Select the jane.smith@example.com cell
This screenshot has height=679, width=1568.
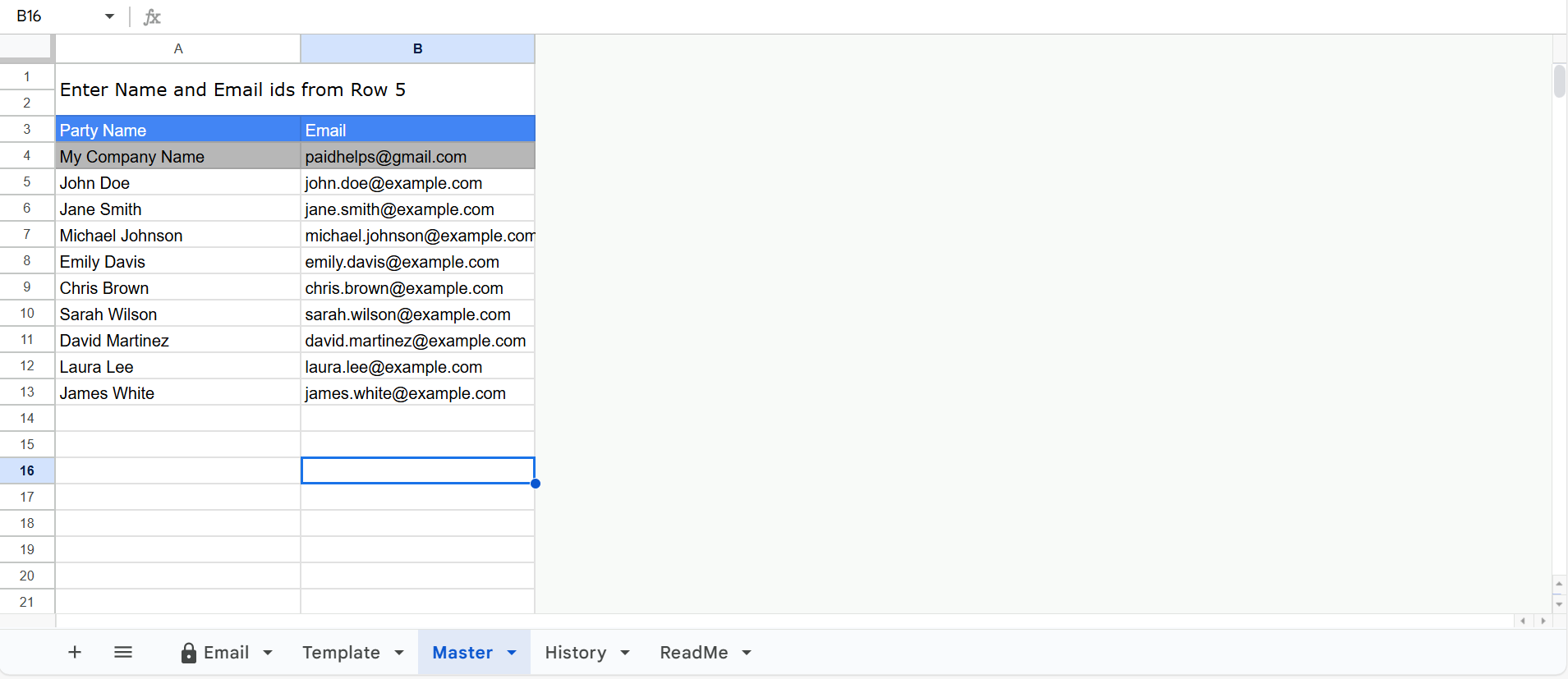418,209
